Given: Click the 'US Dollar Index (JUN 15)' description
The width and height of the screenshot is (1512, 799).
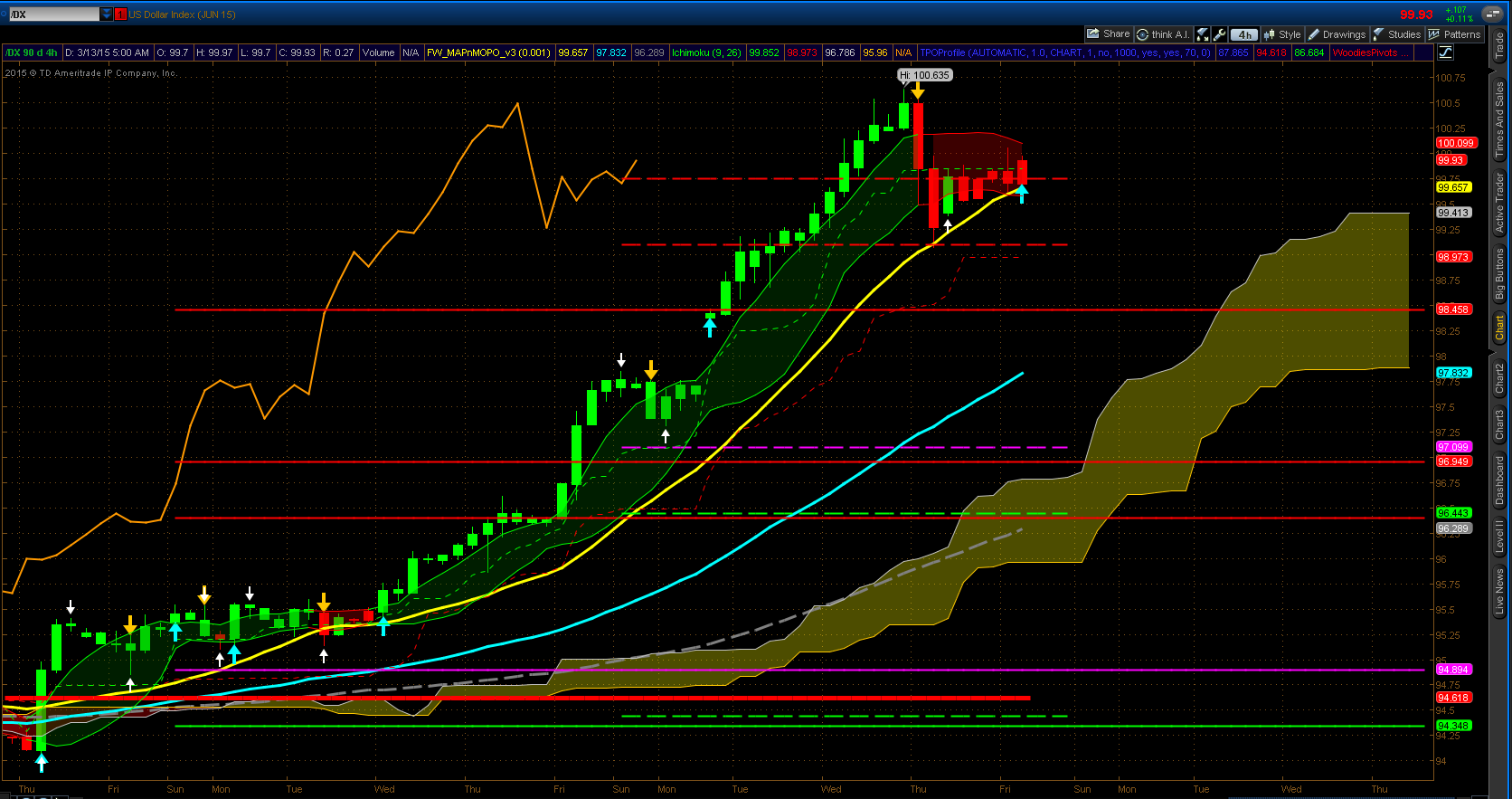Looking at the screenshot, I should (182, 14).
